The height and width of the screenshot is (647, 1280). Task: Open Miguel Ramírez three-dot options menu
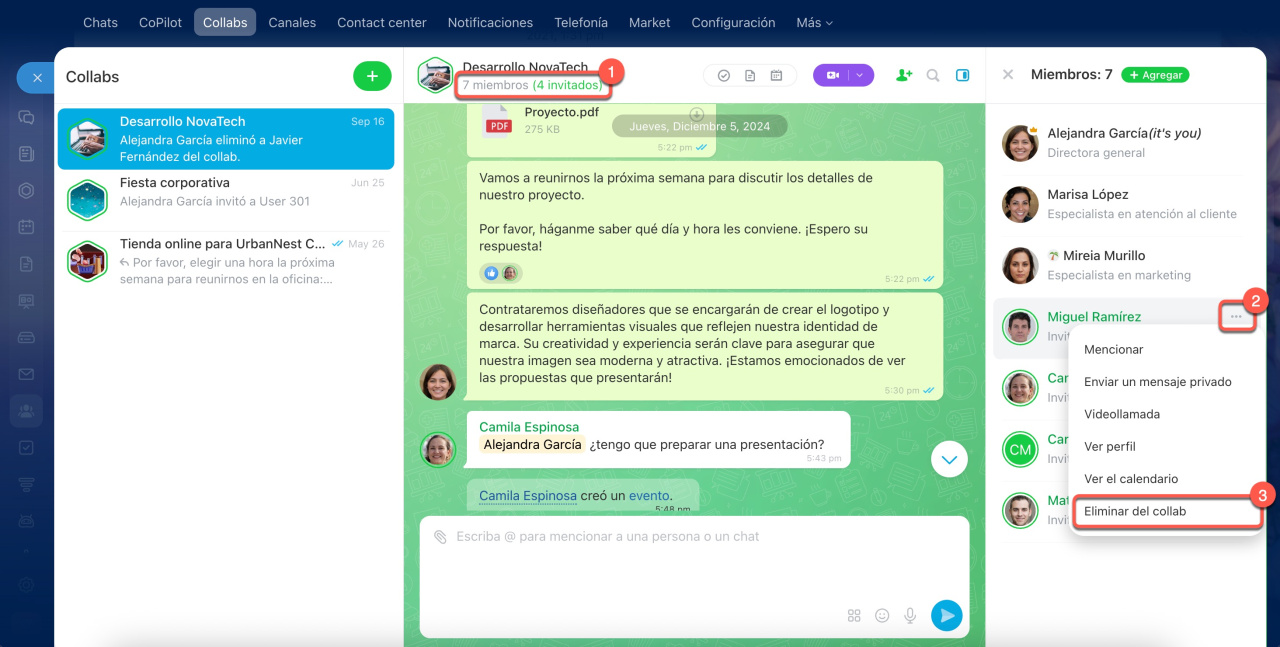click(x=1237, y=317)
